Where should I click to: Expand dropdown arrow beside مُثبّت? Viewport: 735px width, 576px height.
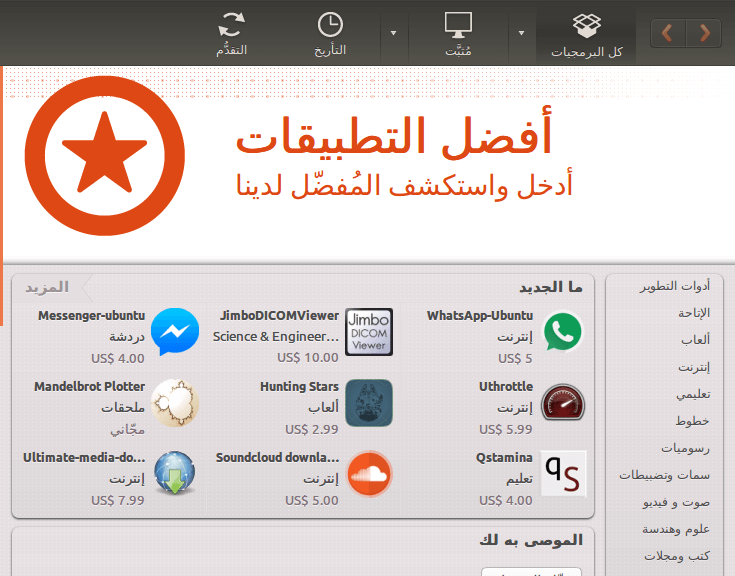[x=393, y=33]
